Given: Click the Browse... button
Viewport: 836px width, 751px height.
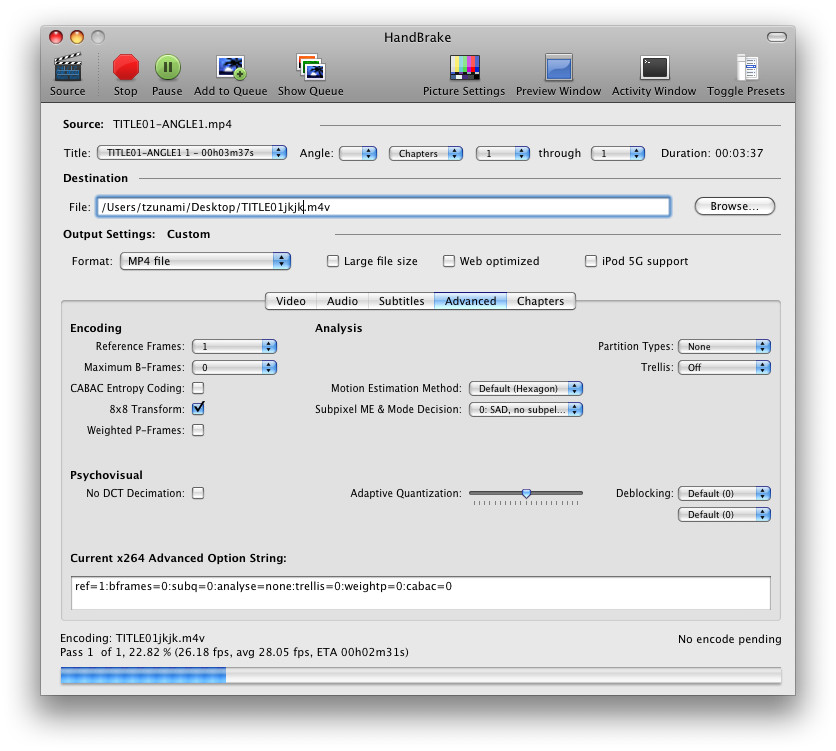Looking at the screenshot, I should (734, 206).
